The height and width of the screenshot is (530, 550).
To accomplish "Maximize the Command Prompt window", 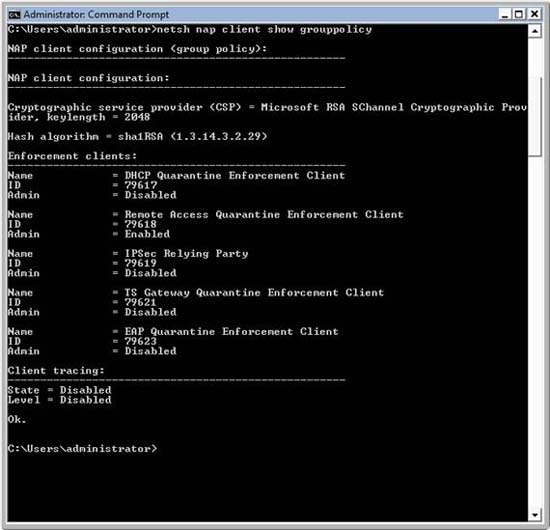I will (519, 14).
